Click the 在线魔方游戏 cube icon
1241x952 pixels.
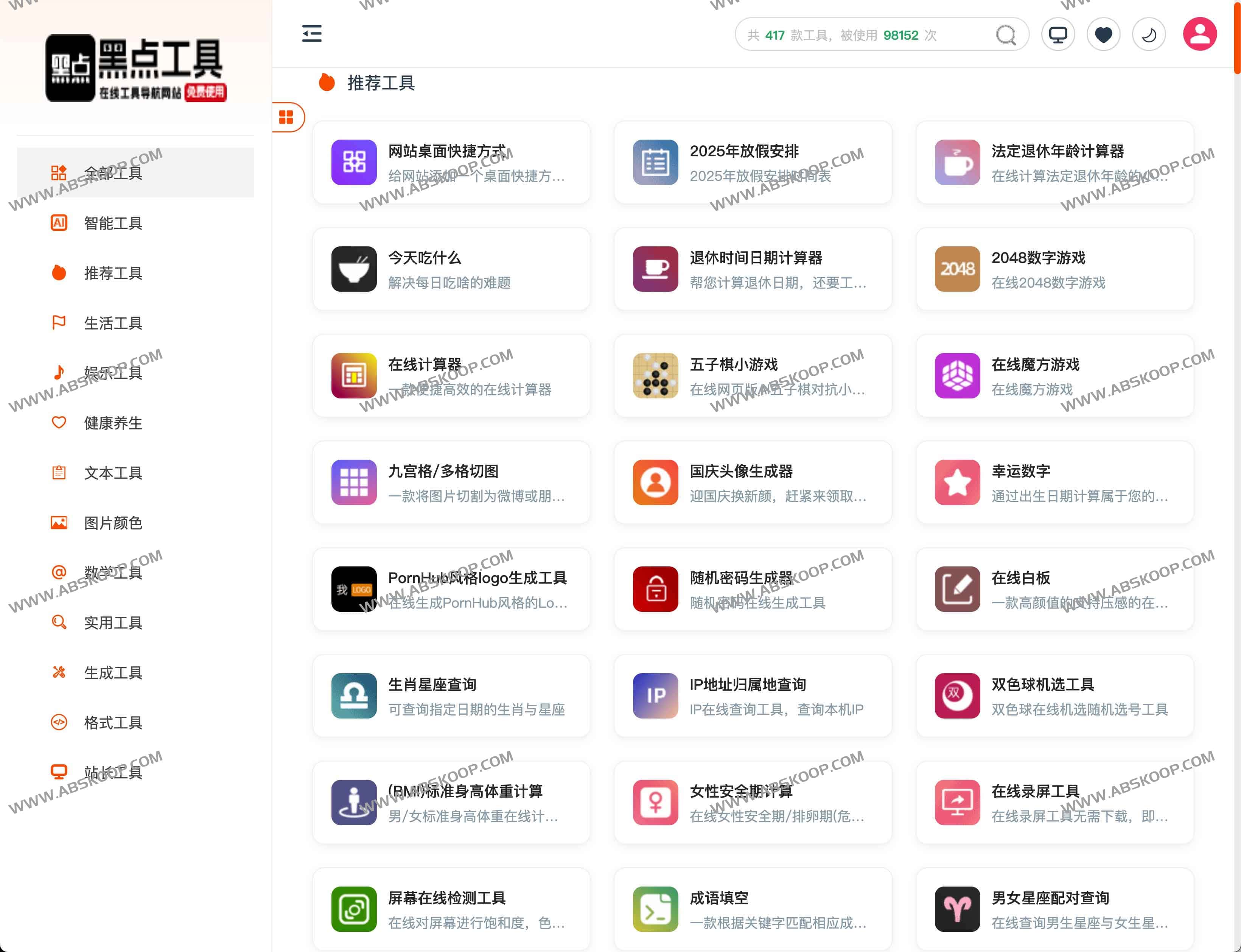(x=957, y=376)
